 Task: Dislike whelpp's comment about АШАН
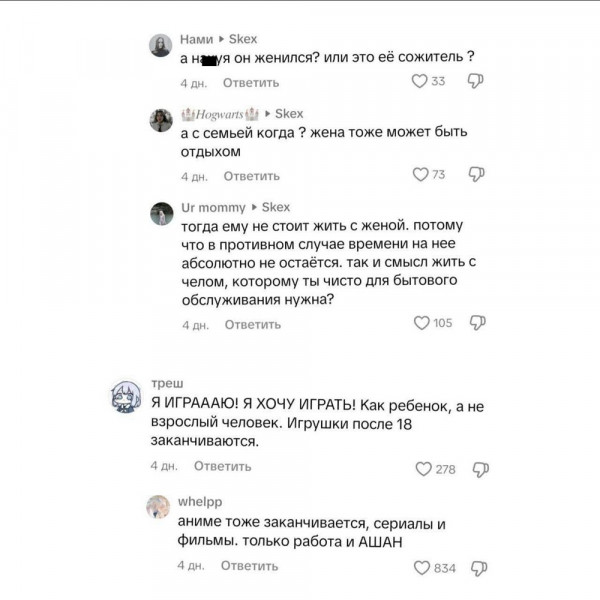pos(479,568)
